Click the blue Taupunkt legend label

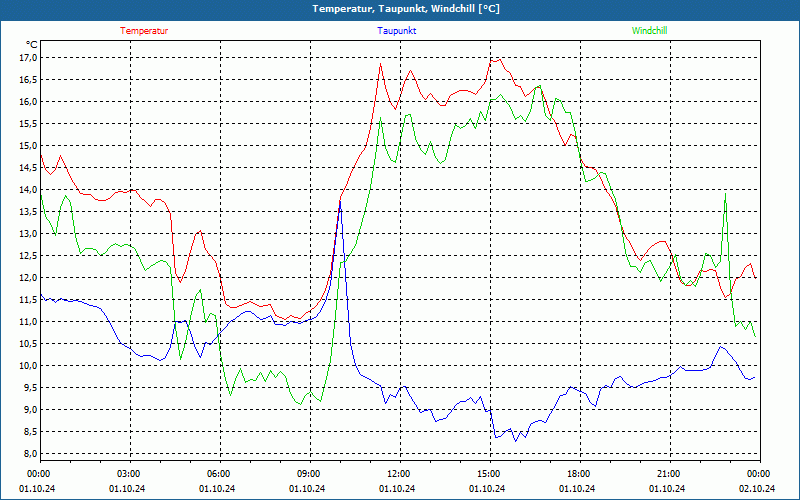(397, 31)
